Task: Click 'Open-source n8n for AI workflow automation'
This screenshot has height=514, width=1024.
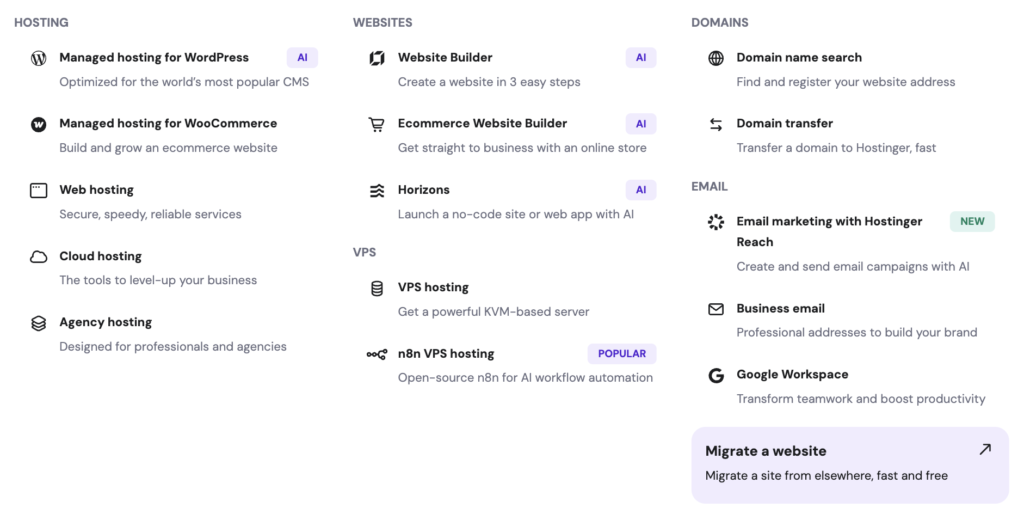Action: [x=525, y=377]
